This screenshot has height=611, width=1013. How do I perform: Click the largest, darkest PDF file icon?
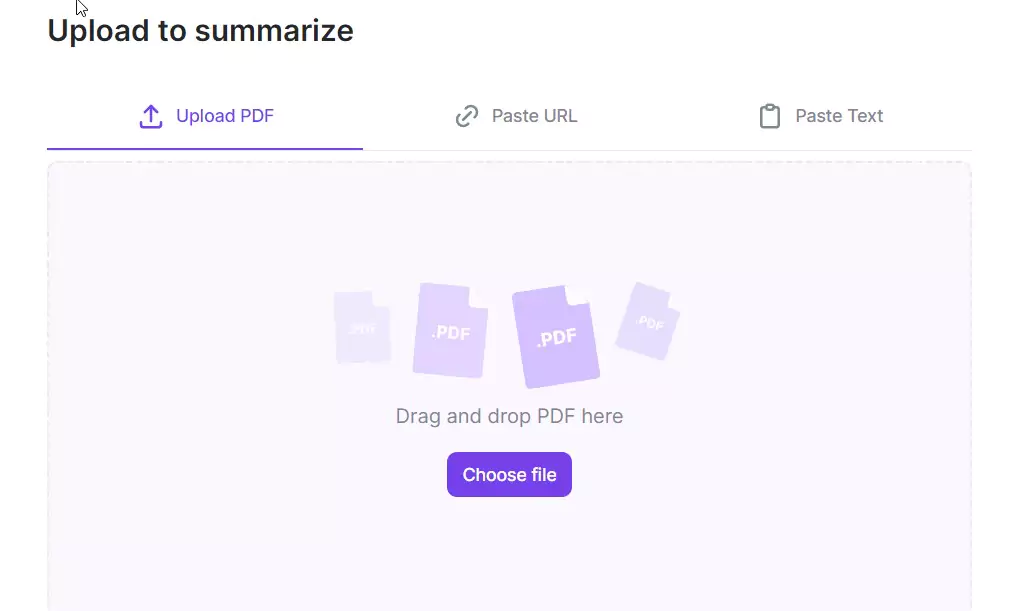click(x=556, y=336)
